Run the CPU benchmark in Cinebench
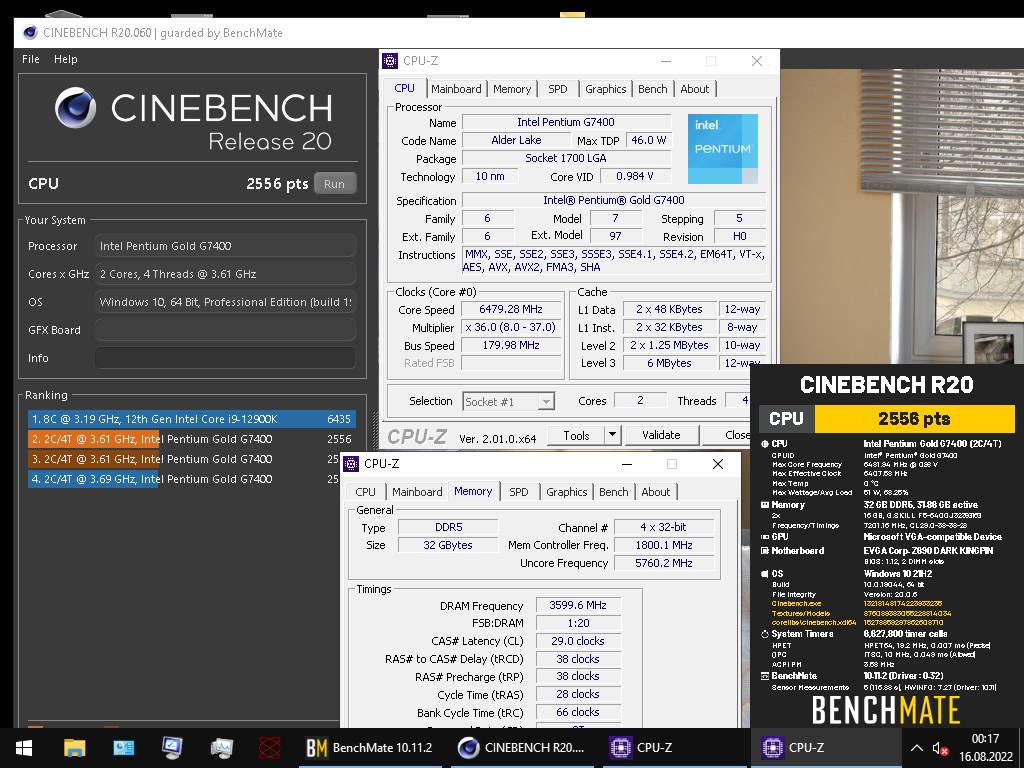 pyautogui.click(x=335, y=184)
